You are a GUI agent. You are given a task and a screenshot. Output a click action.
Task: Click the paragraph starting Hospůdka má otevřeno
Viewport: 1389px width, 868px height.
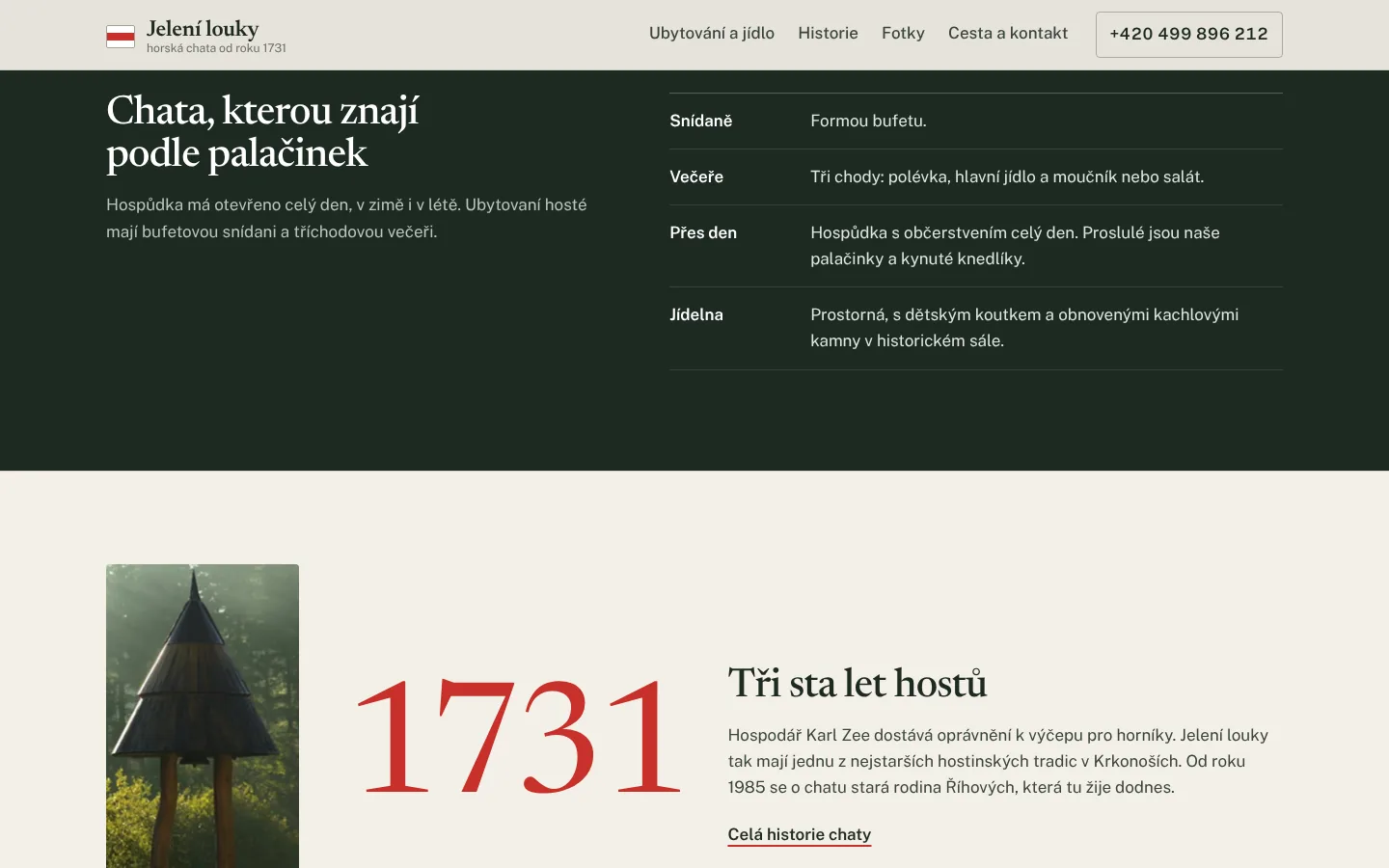coord(346,218)
